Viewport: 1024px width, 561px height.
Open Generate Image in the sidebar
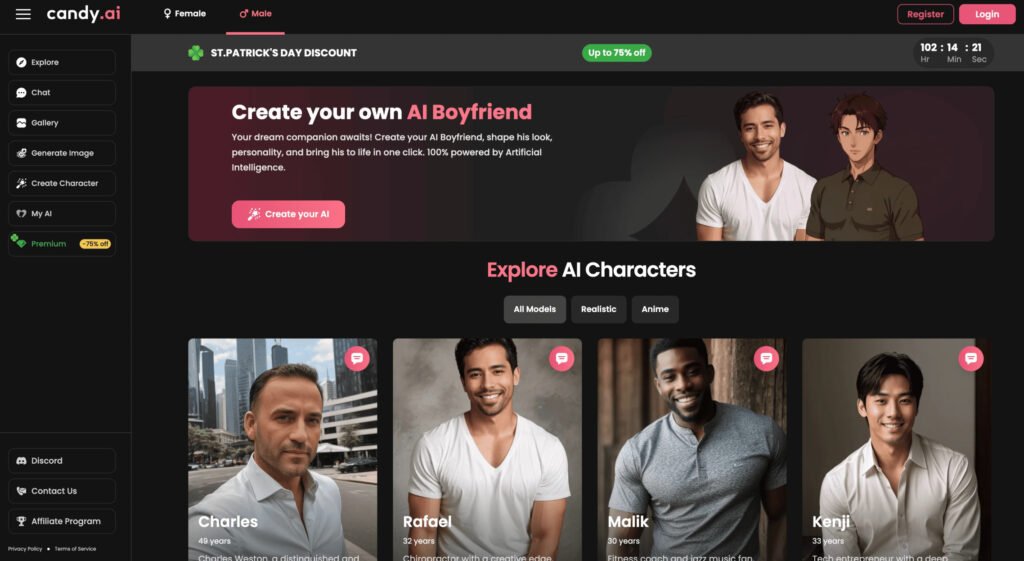62,153
